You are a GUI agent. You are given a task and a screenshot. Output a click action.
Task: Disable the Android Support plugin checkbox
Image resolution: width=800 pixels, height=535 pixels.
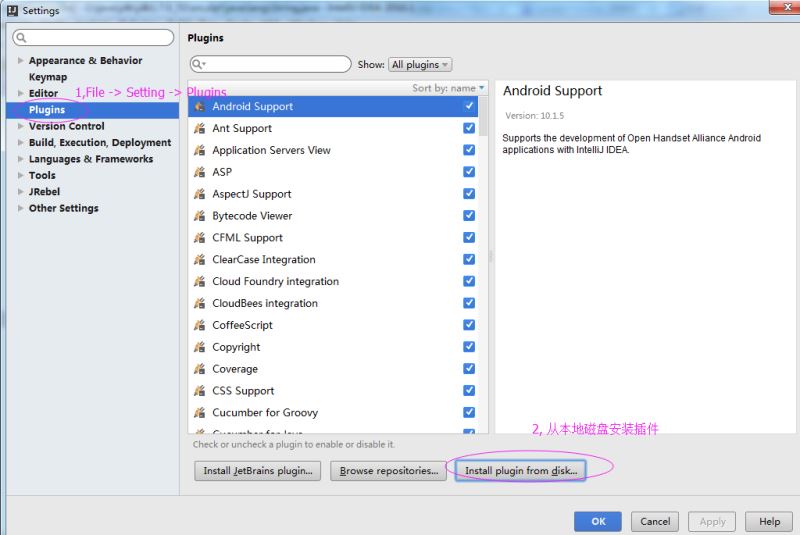469,106
